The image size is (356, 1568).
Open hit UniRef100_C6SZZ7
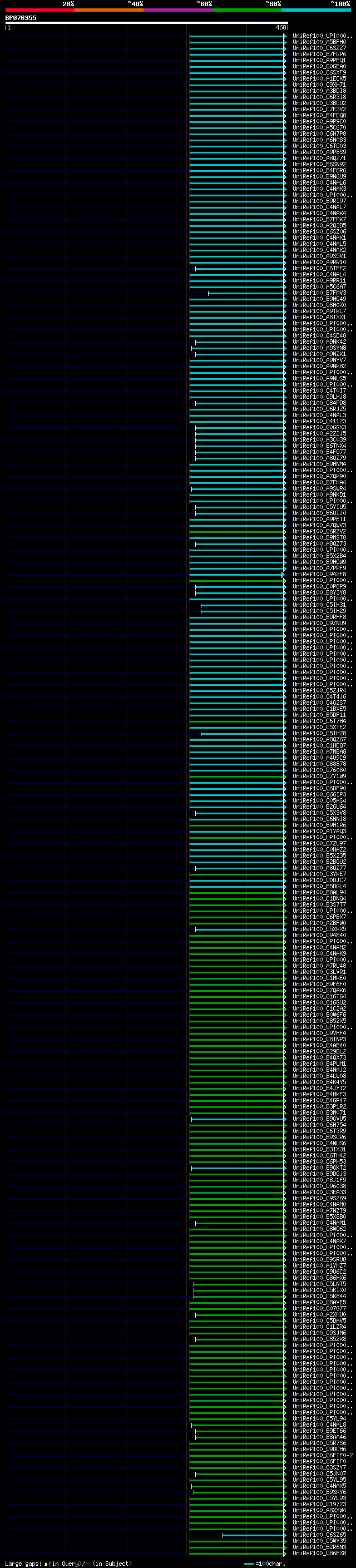coord(319,48)
